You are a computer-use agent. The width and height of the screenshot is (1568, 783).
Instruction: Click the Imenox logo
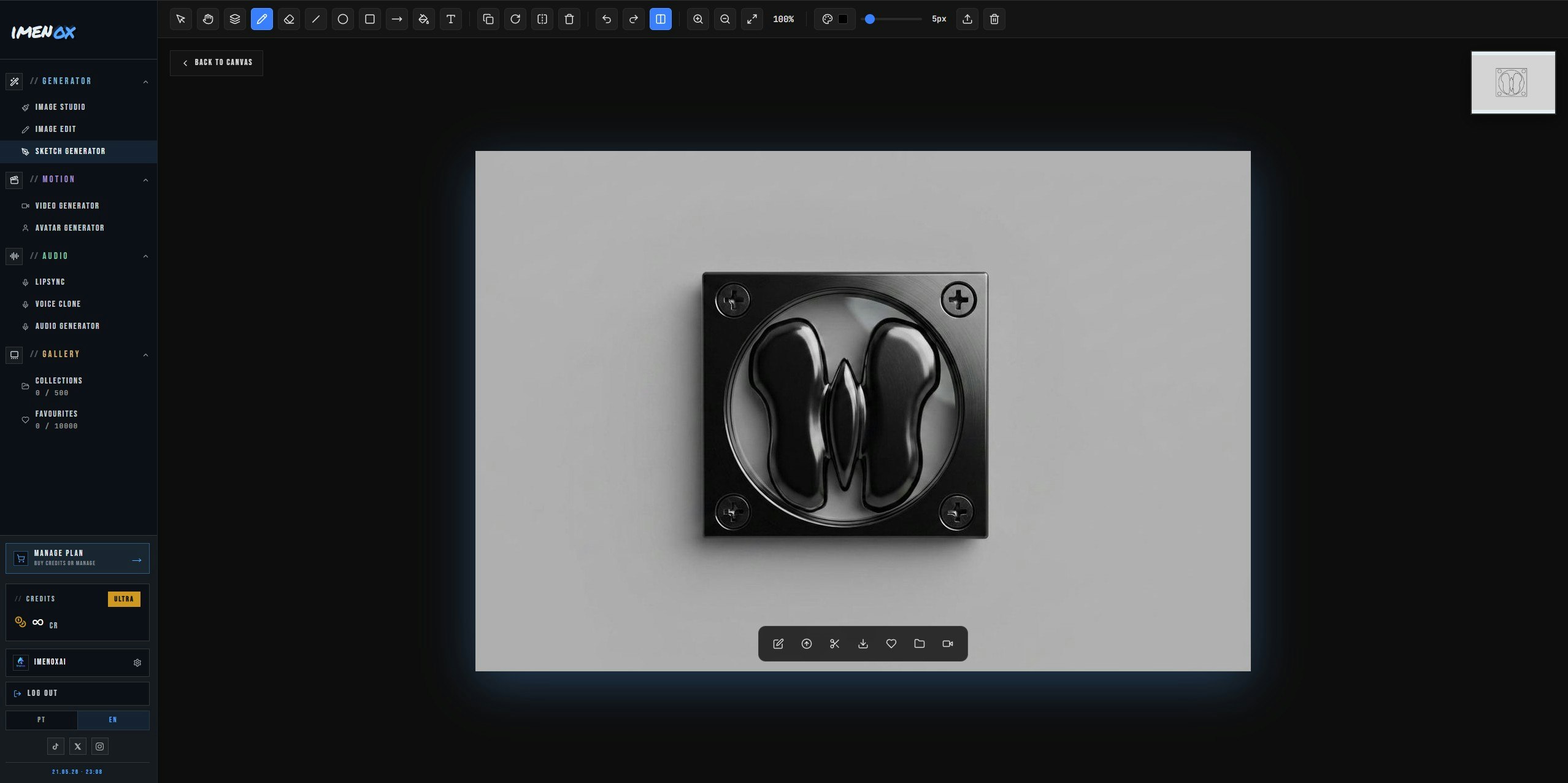[44, 32]
